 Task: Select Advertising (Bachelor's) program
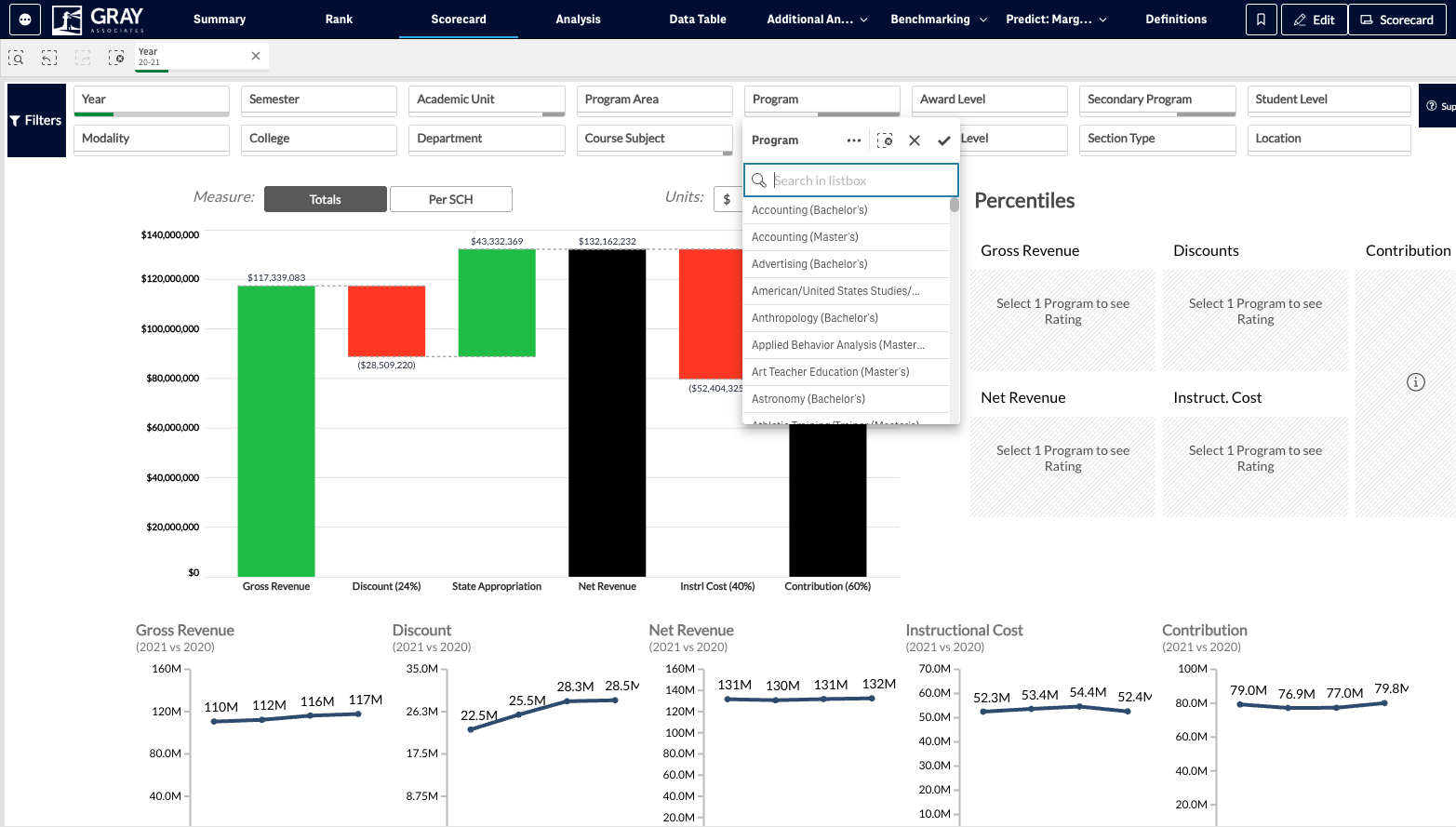[846, 264]
